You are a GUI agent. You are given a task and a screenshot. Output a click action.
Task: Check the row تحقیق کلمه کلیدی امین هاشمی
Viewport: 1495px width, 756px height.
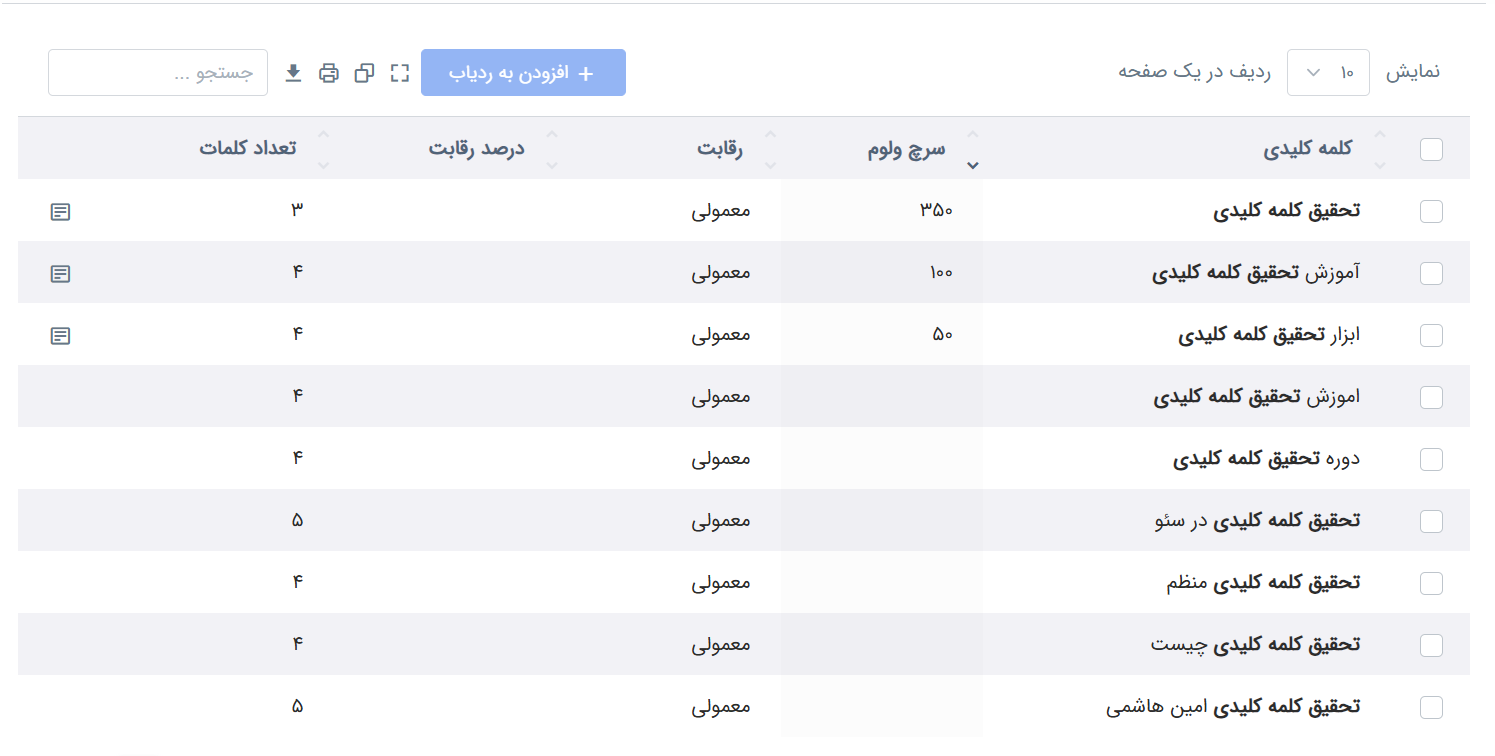pyautogui.click(x=1431, y=707)
